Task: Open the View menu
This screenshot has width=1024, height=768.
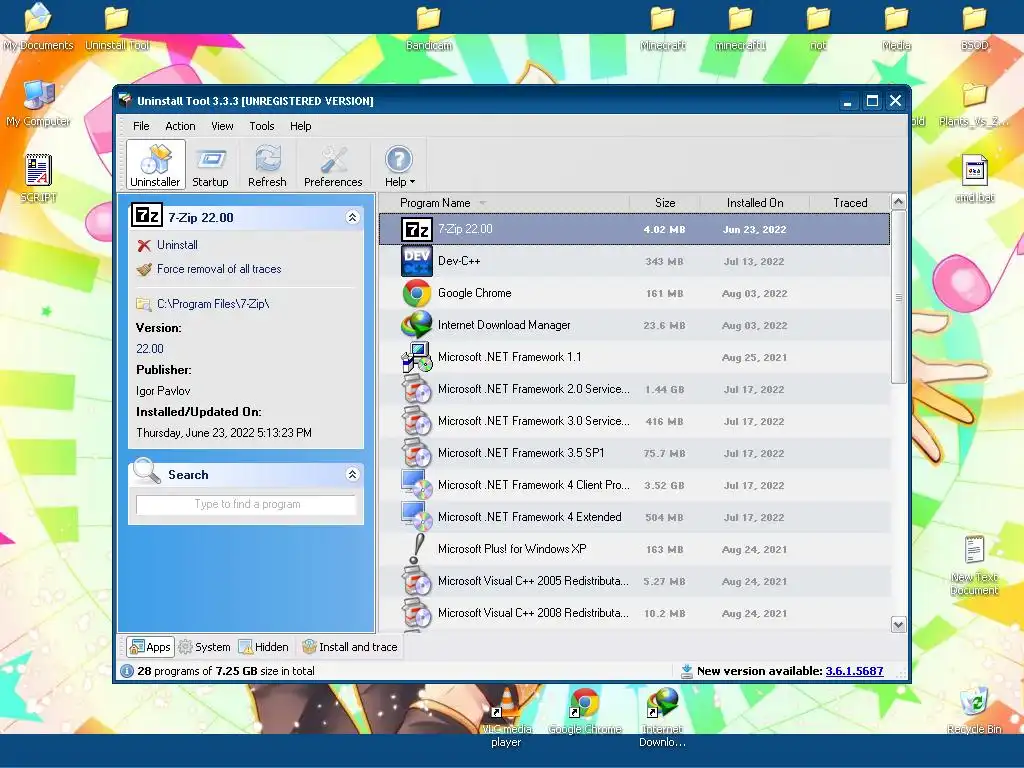Action: [x=222, y=126]
